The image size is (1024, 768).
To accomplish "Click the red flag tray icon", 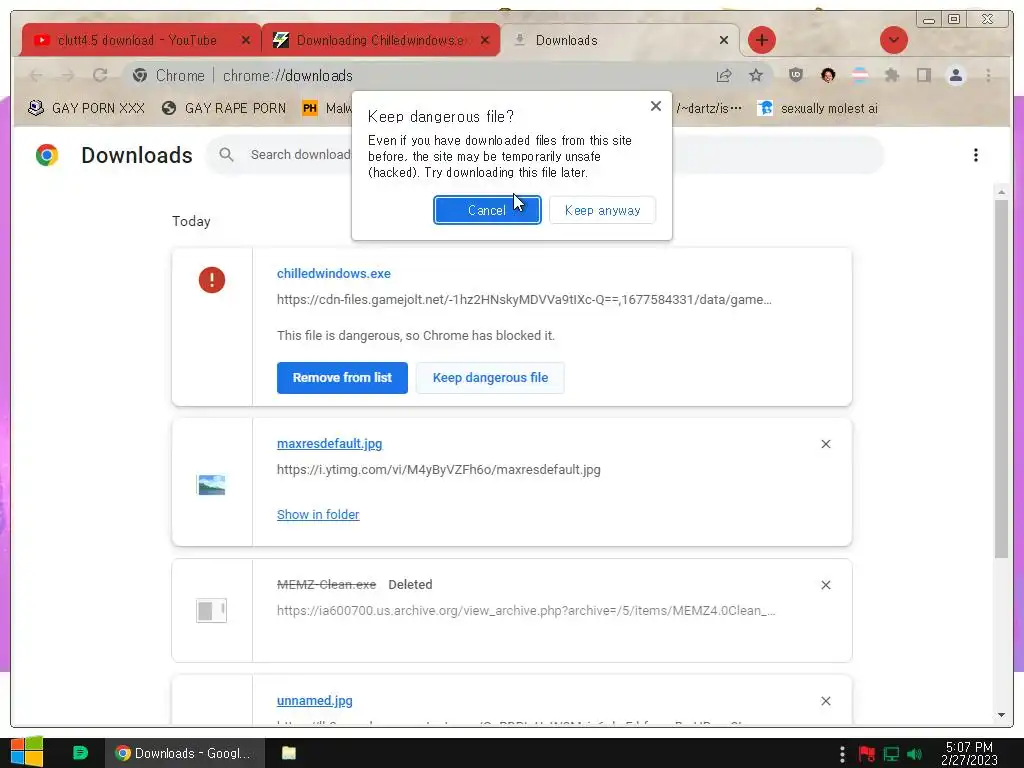I will tap(867, 754).
